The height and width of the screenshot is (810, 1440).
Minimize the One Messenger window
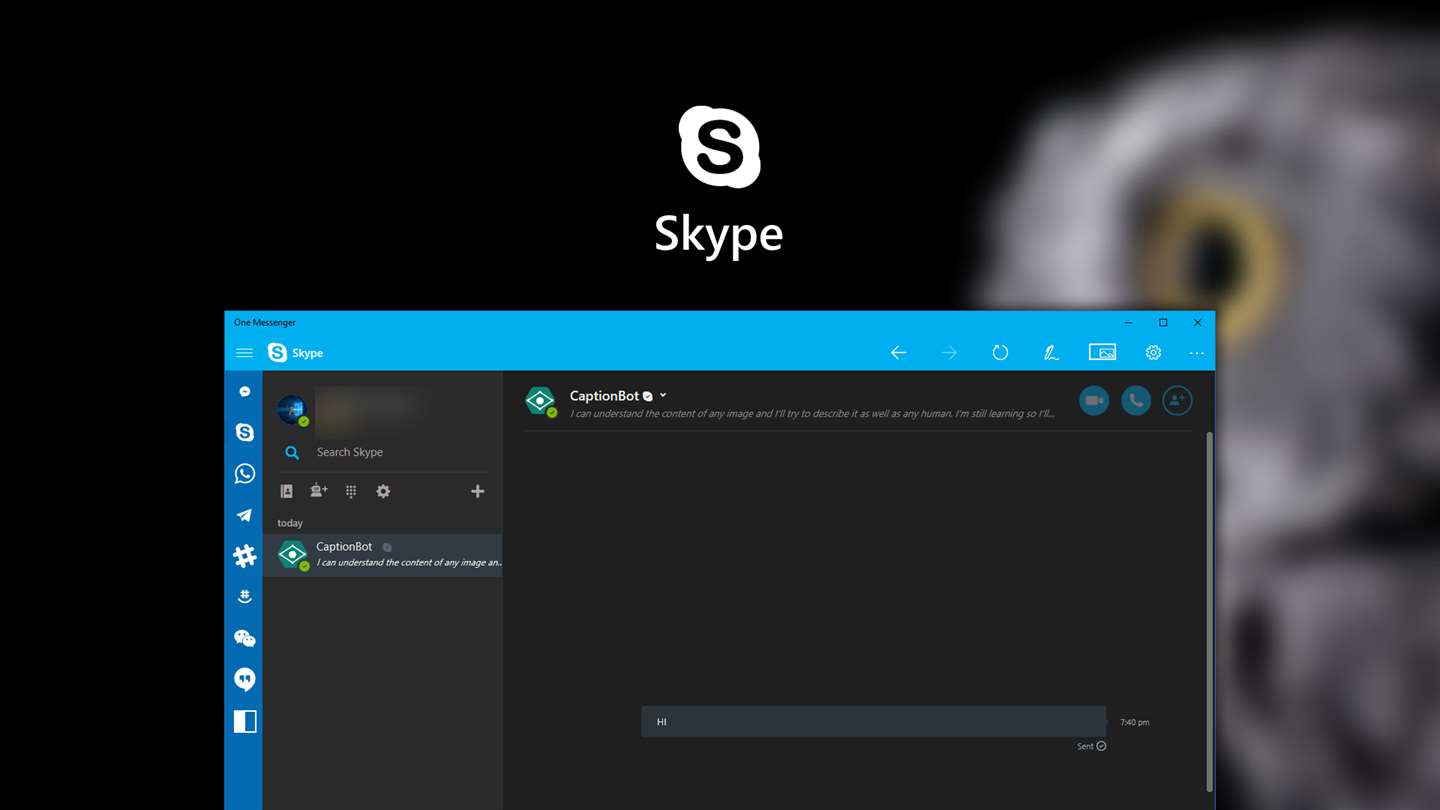pyautogui.click(x=1128, y=323)
